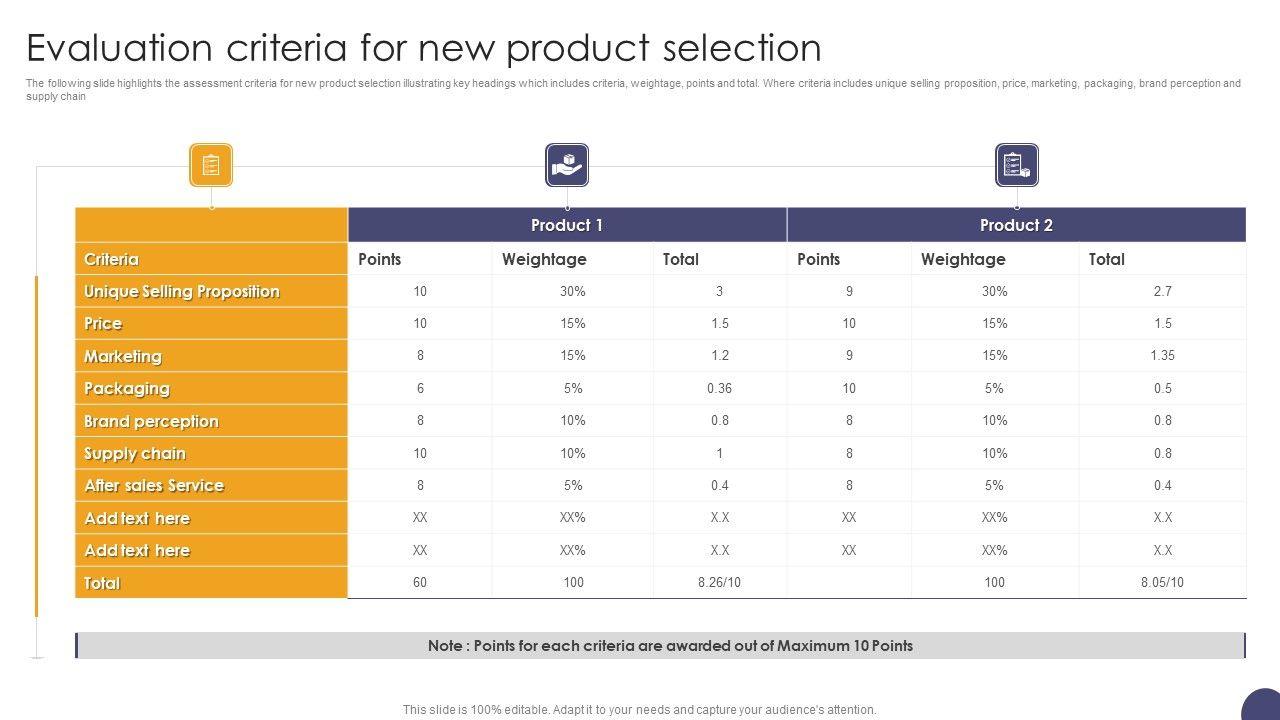Click the Marketing criteria label
This screenshot has width=1280, height=720.
pos(123,356)
